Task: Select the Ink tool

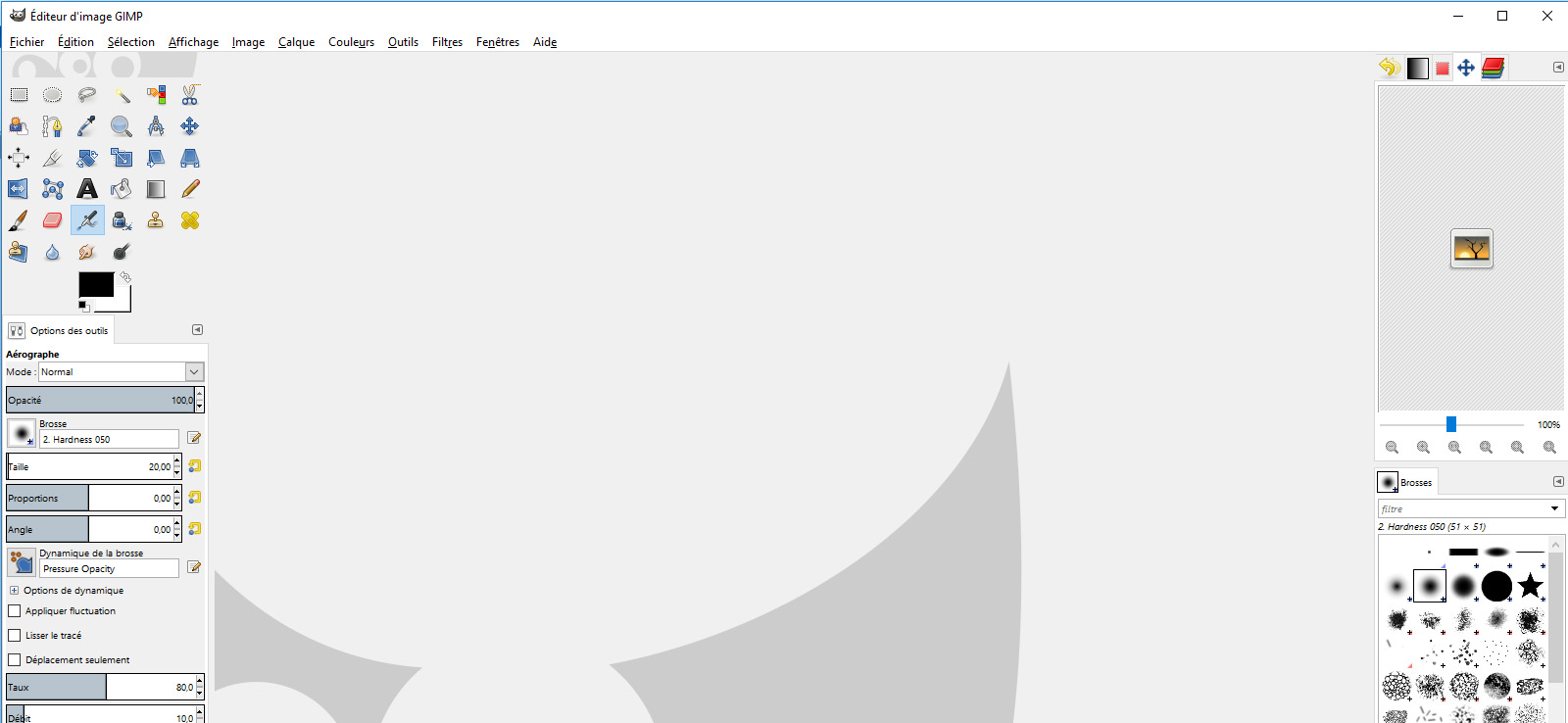Action: pyautogui.click(x=122, y=220)
